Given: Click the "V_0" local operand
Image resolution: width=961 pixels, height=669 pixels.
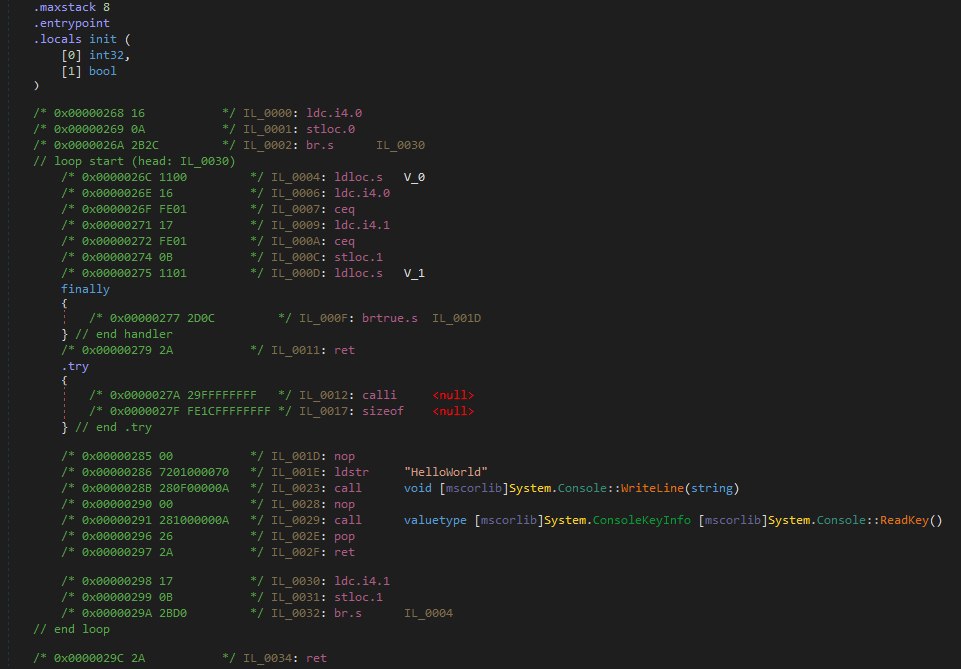Looking at the screenshot, I should pyautogui.click(x=414, y=177).
